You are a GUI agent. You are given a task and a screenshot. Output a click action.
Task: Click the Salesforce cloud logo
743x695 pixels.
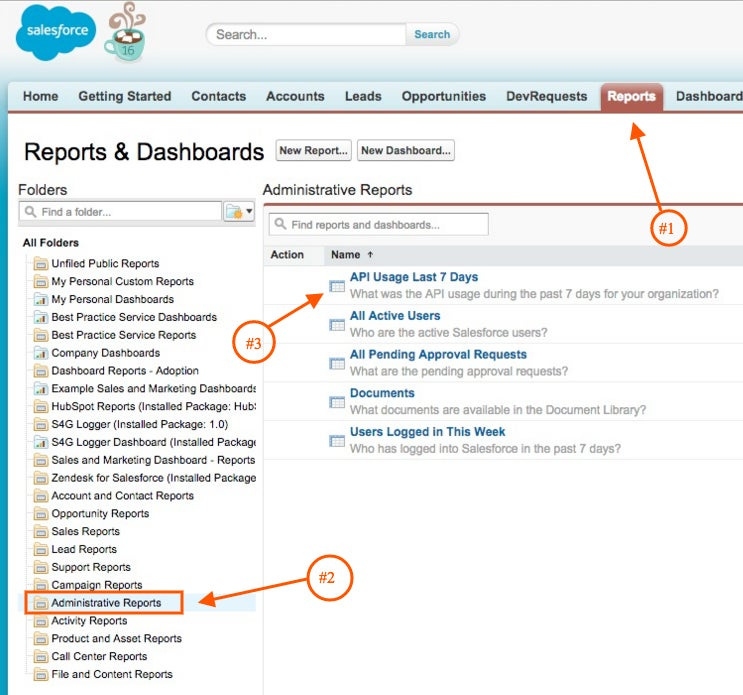[x=55, y=32]
